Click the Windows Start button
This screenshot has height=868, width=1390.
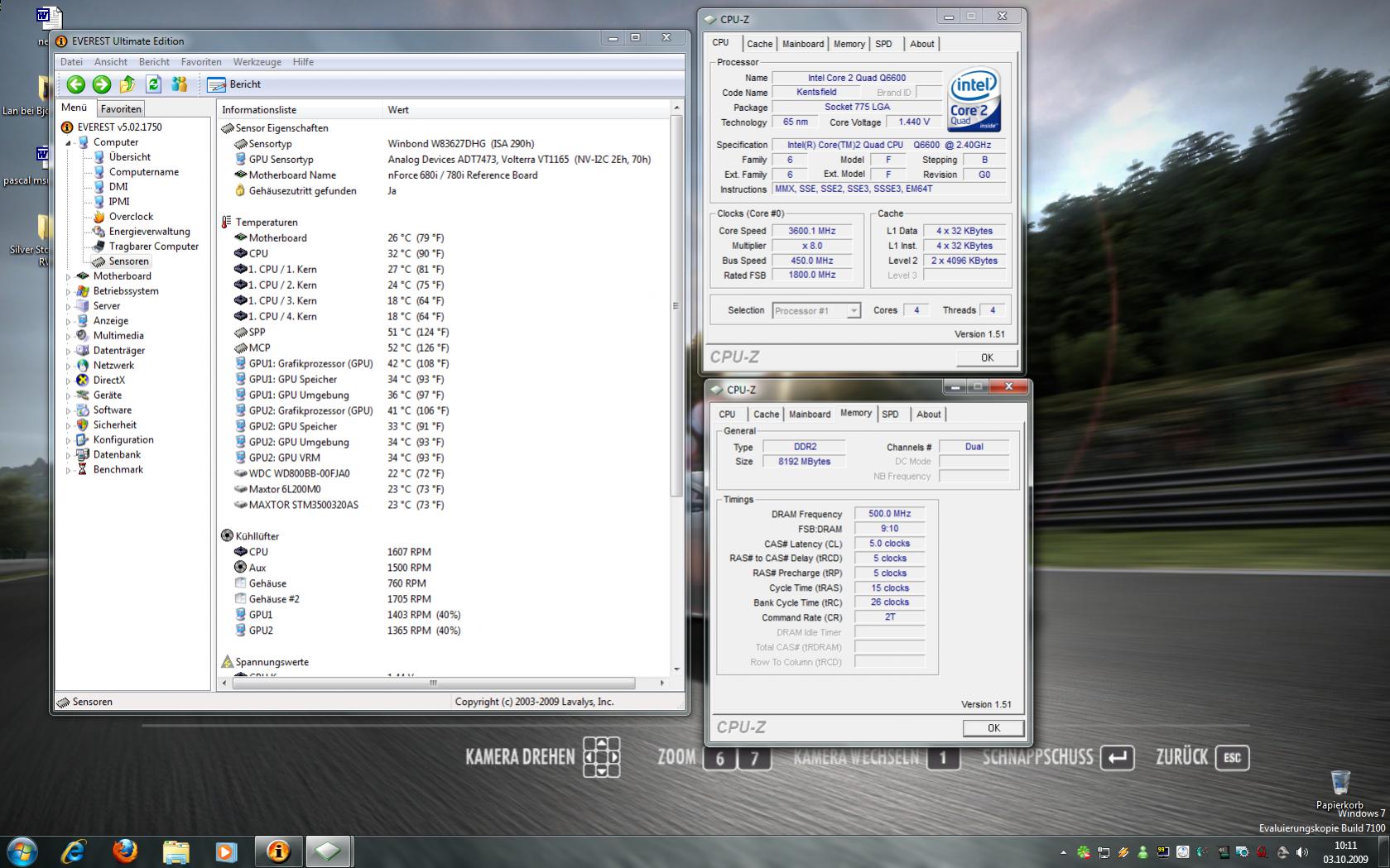[x=22, y=851]
